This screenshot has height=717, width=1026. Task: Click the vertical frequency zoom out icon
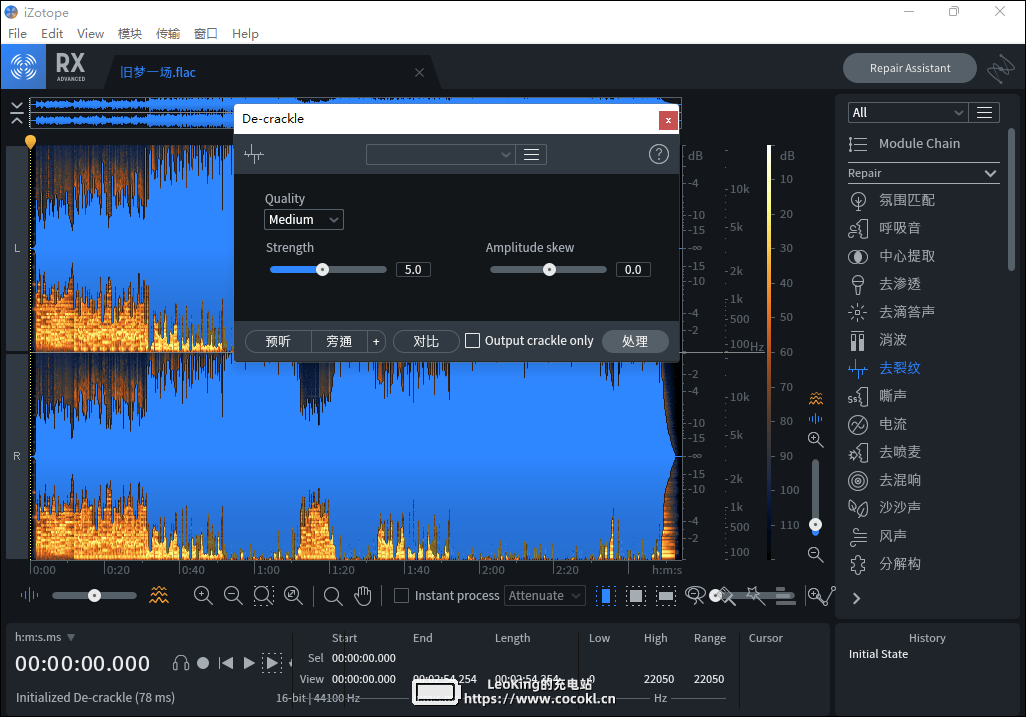(x=815, y=555)
